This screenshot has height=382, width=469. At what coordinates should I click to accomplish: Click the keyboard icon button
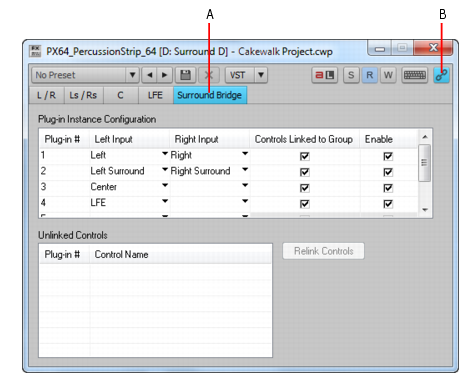coord(415,75)
